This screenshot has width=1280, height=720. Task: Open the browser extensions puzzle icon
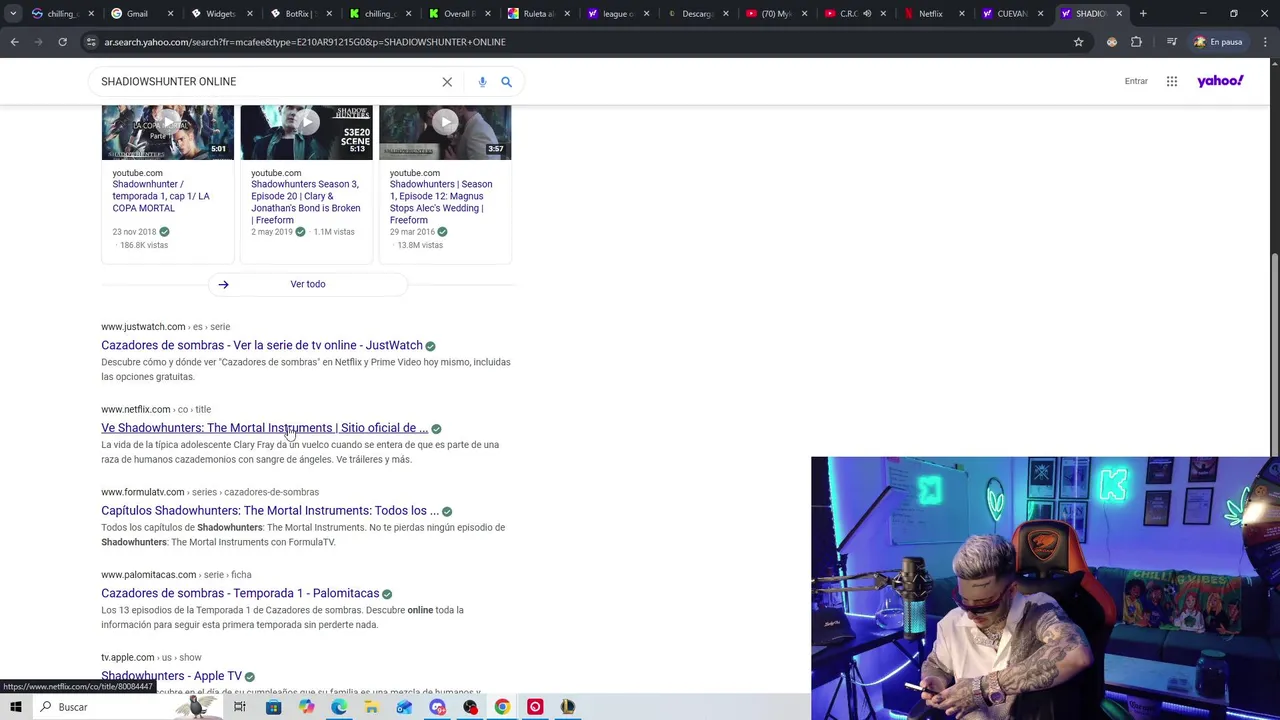1136,42
